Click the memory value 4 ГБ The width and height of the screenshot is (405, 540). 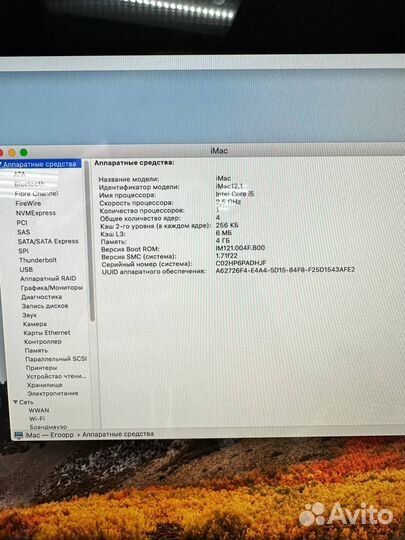tap(222, 240)
